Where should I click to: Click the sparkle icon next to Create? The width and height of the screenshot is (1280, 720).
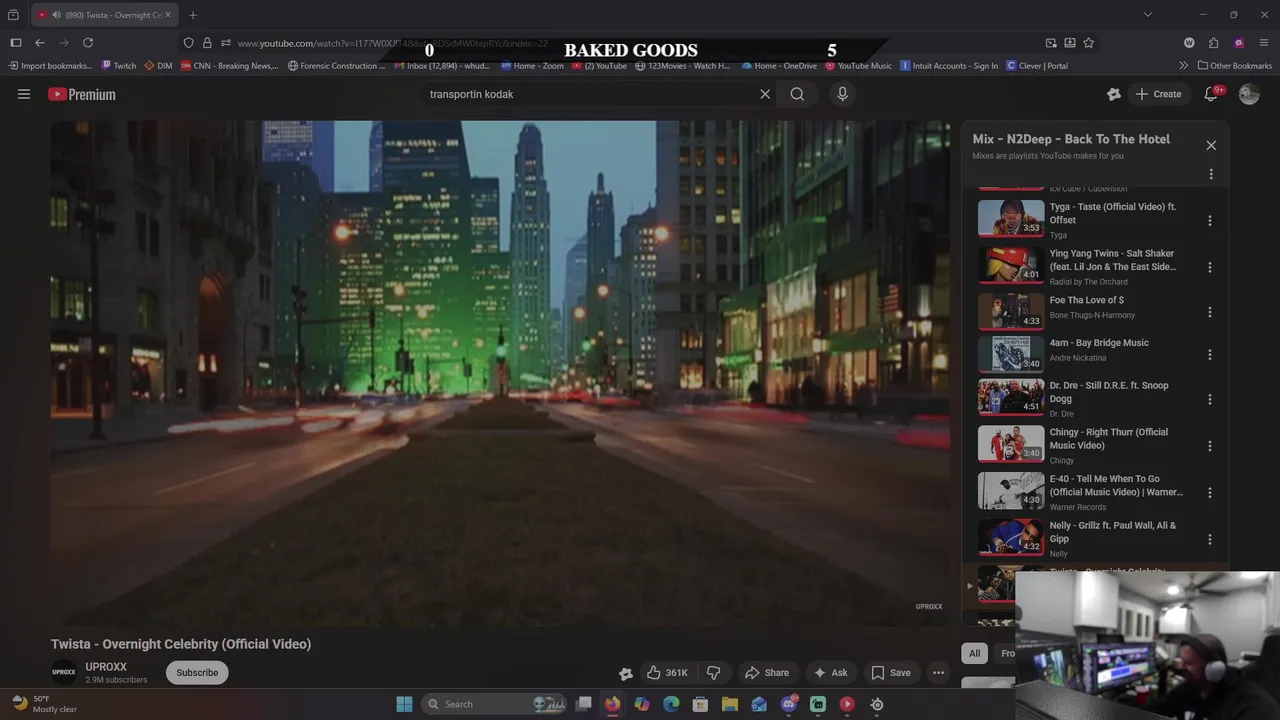pos(1114,94)
